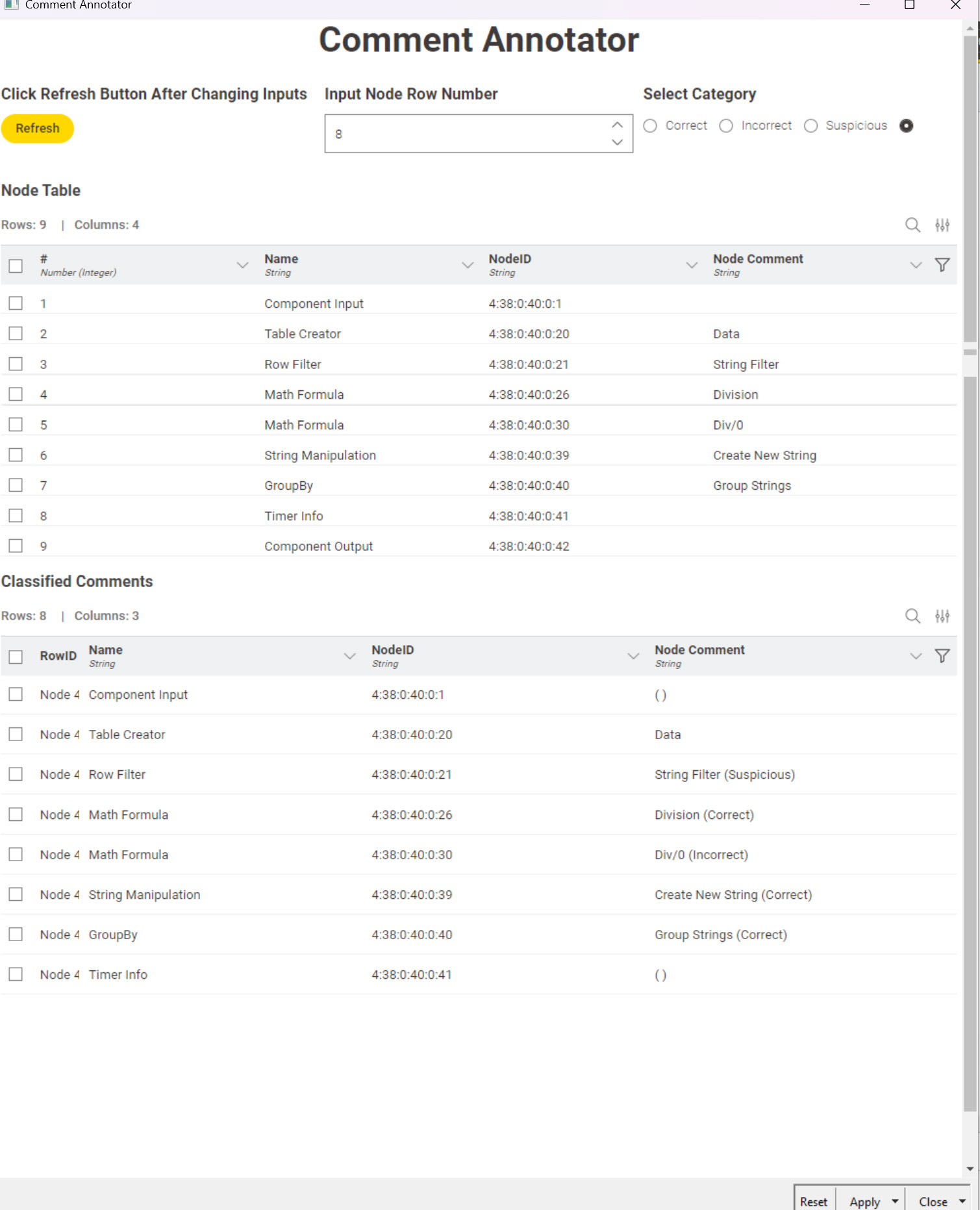Click the vertical scrollbar down arrow
Viewport: 980px width, 1210px height.
(x=970, y=1169)
